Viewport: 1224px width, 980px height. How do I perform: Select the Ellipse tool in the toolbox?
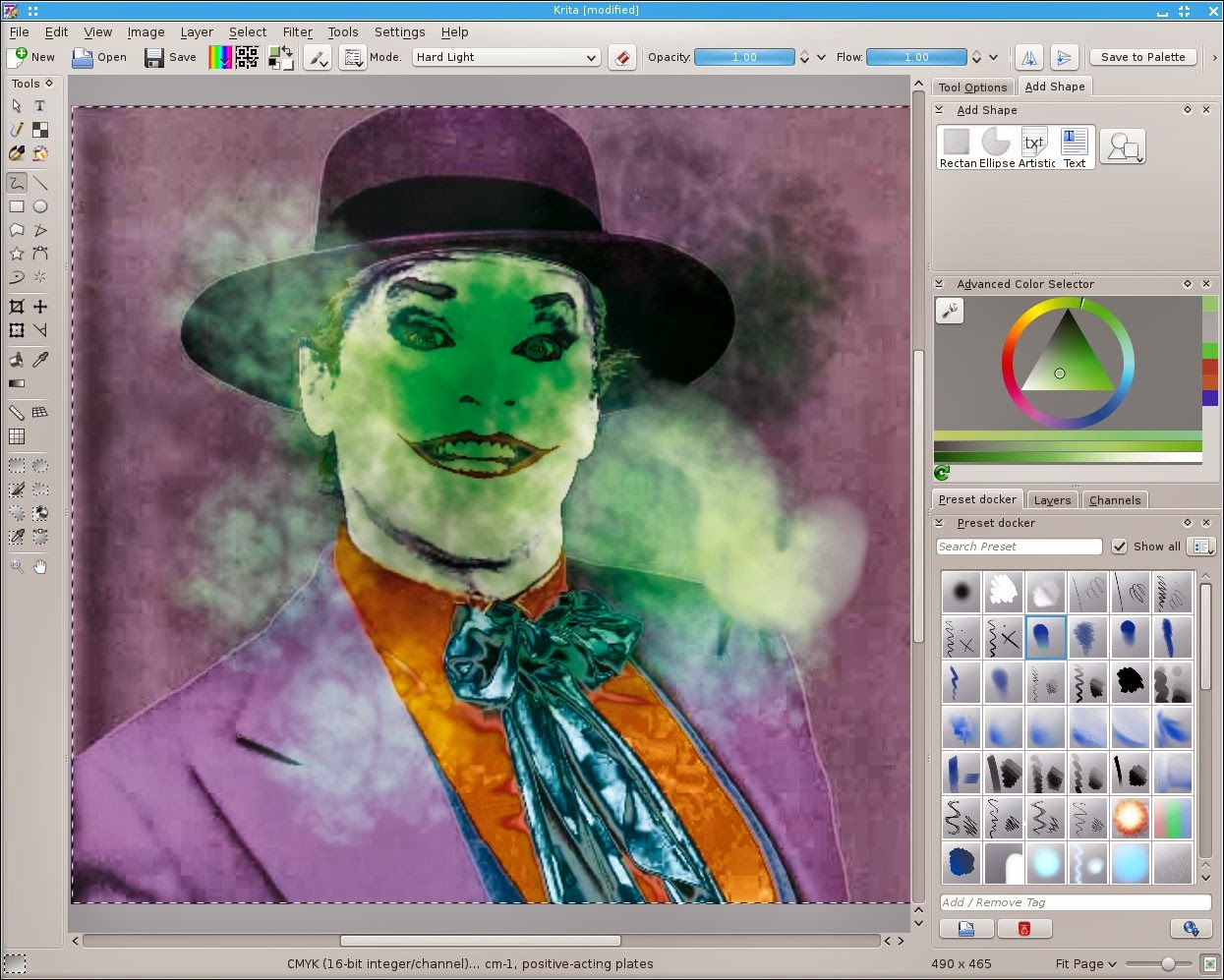pos(40,206)
